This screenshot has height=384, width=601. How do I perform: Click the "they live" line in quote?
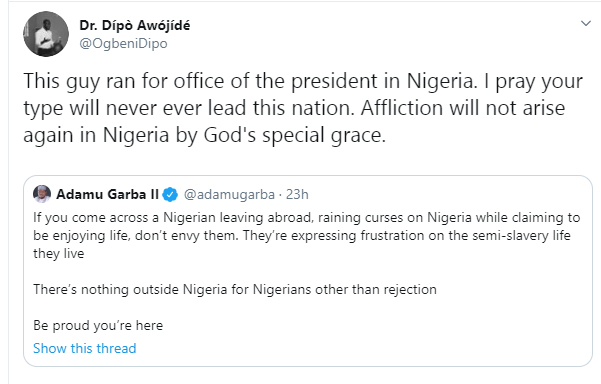(x=59, y=253)
